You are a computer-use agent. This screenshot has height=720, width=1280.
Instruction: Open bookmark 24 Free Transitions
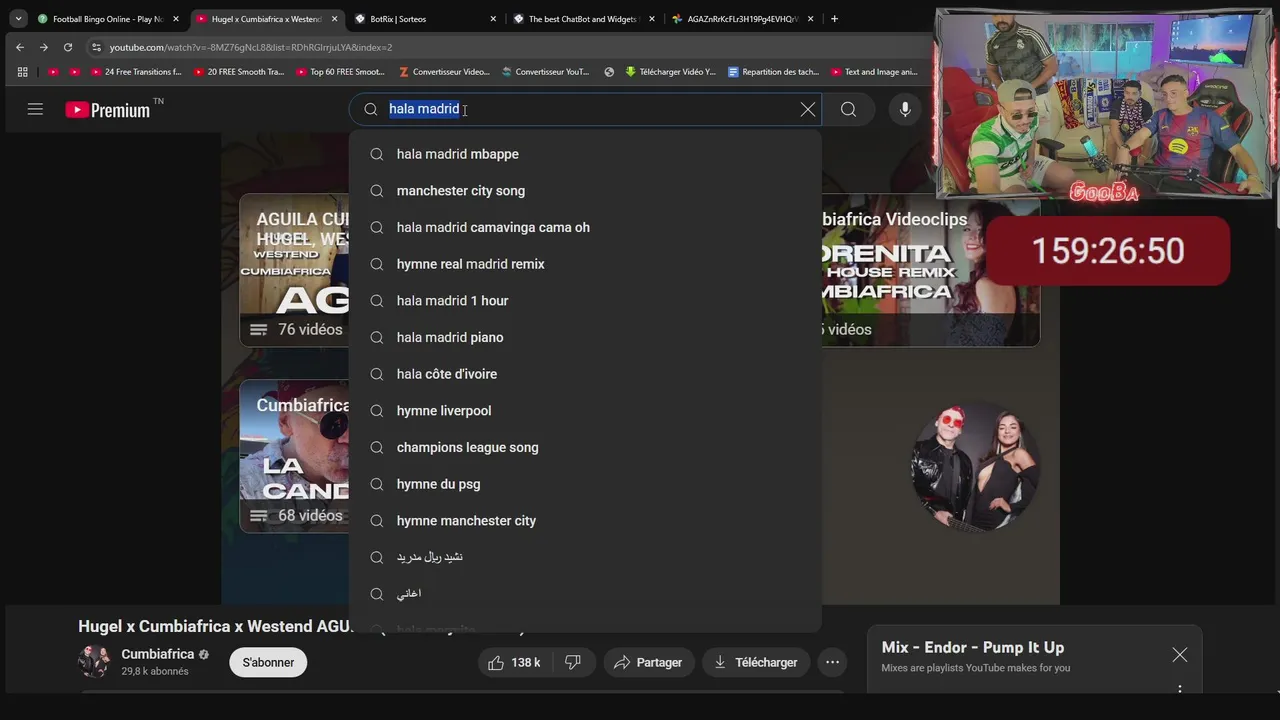(x=136, y=72)
